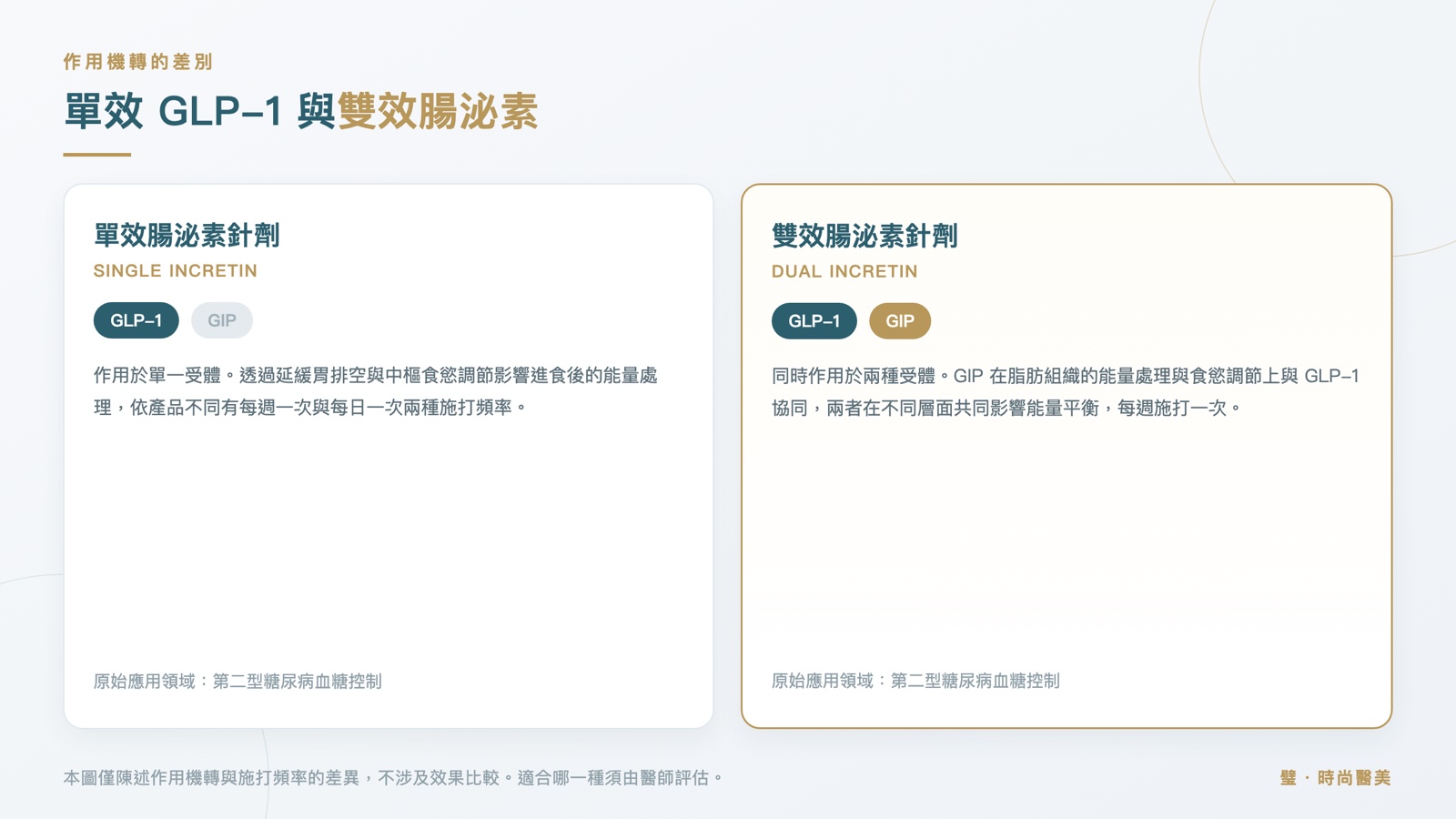Viewport: 1456px width, 819px height.
Task: Click the gold title text 雙效腸泌素
Action: [438, 112]
